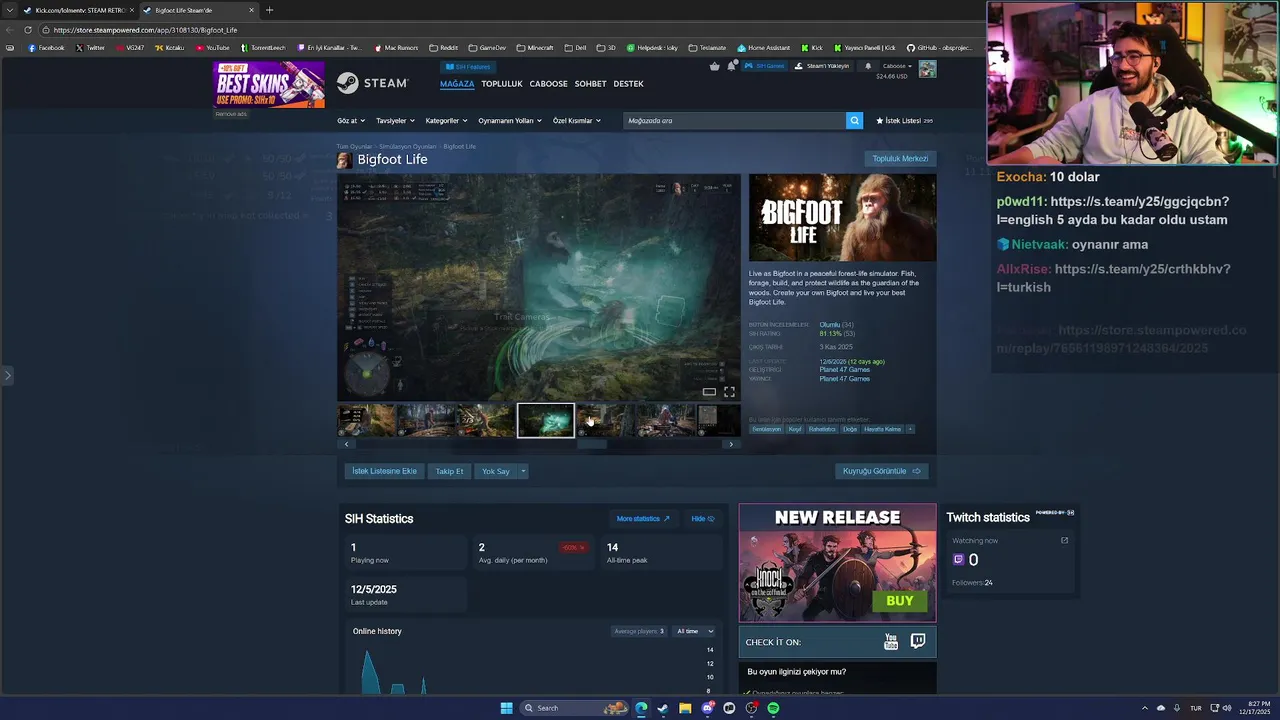The width and height of the screenshot is (1280, 720).
Task: Open the Yok Say dropdown arrow
Action: (x=523, y=471)
